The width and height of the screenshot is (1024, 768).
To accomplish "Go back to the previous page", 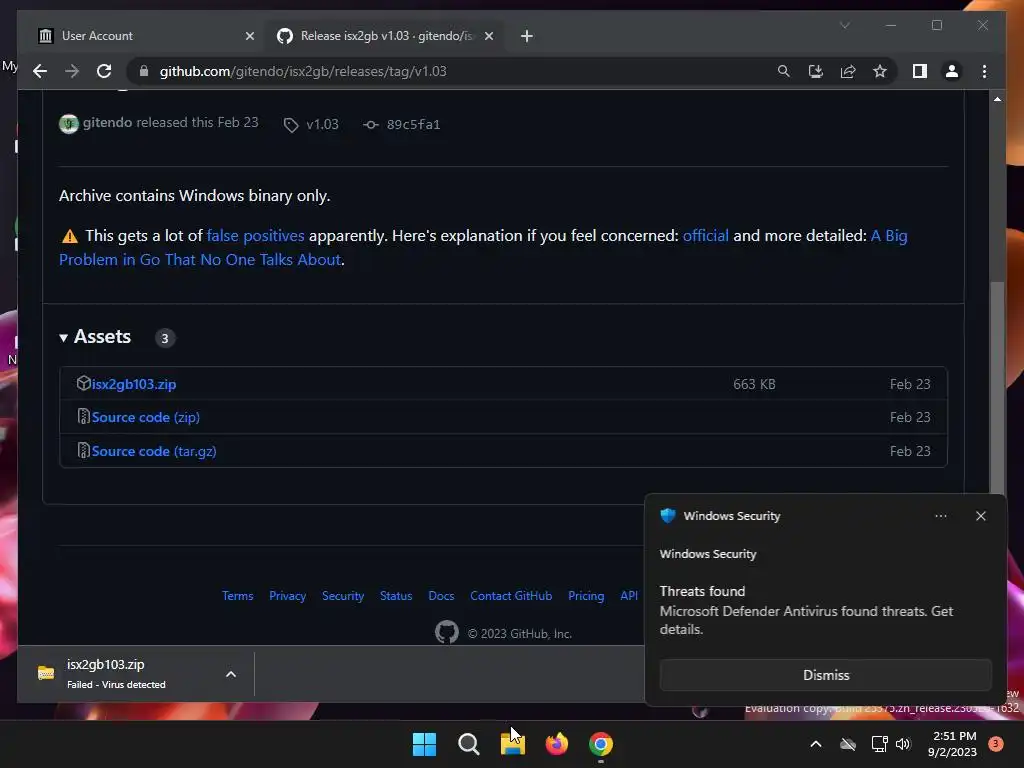I will [40, 71].
